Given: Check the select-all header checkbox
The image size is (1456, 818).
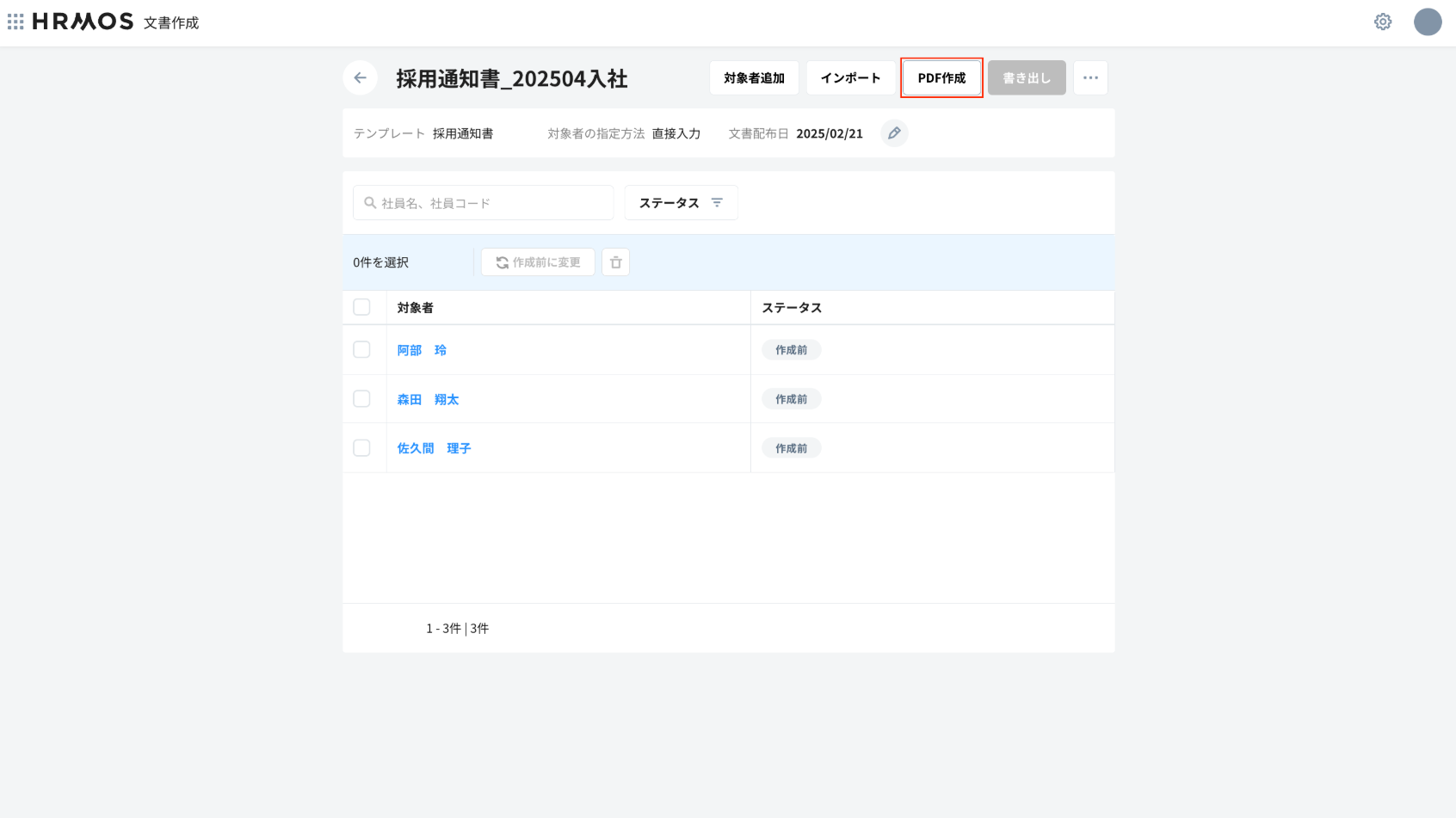Looking at the screenshot, I should point(361,307).
